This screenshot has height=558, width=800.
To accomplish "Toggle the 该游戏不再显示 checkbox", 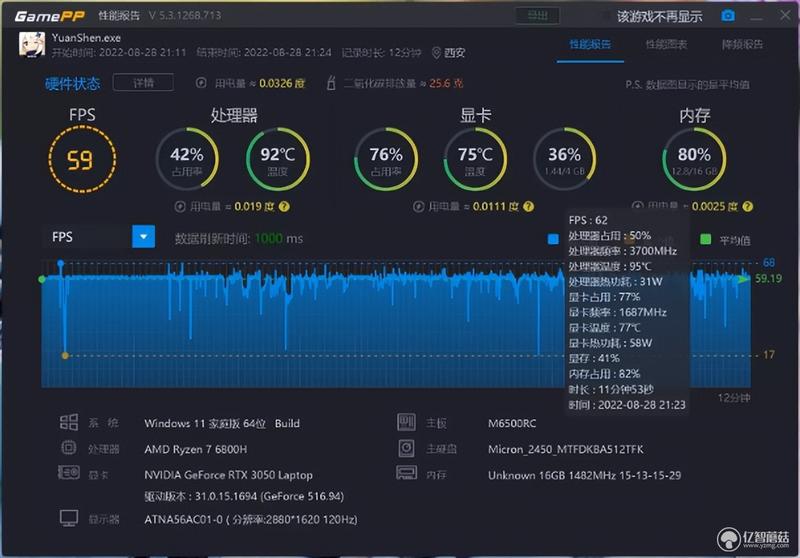I will click(x=606, y=16).
